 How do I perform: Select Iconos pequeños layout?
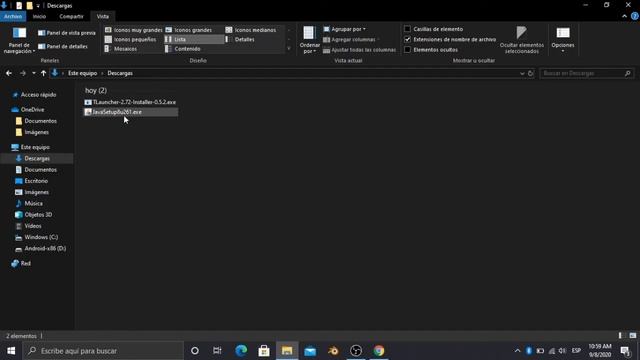click(131, 39)
